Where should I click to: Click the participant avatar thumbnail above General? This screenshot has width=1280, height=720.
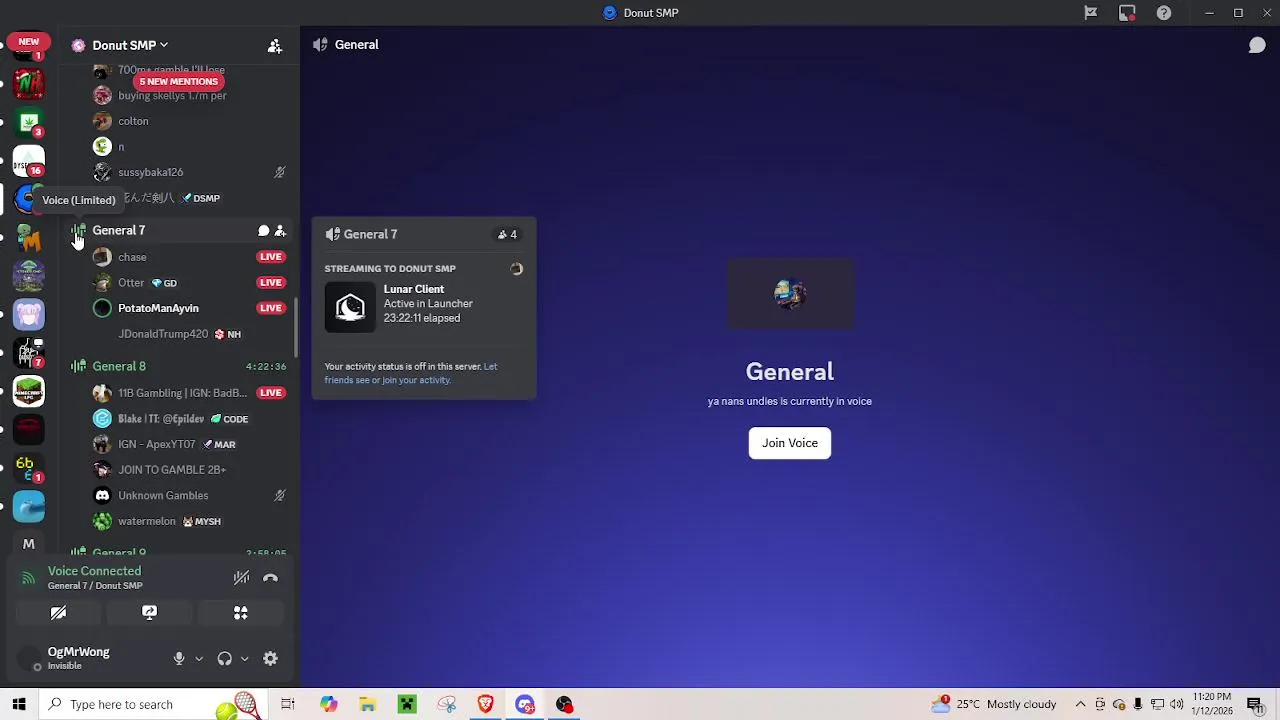coord(790,293)
